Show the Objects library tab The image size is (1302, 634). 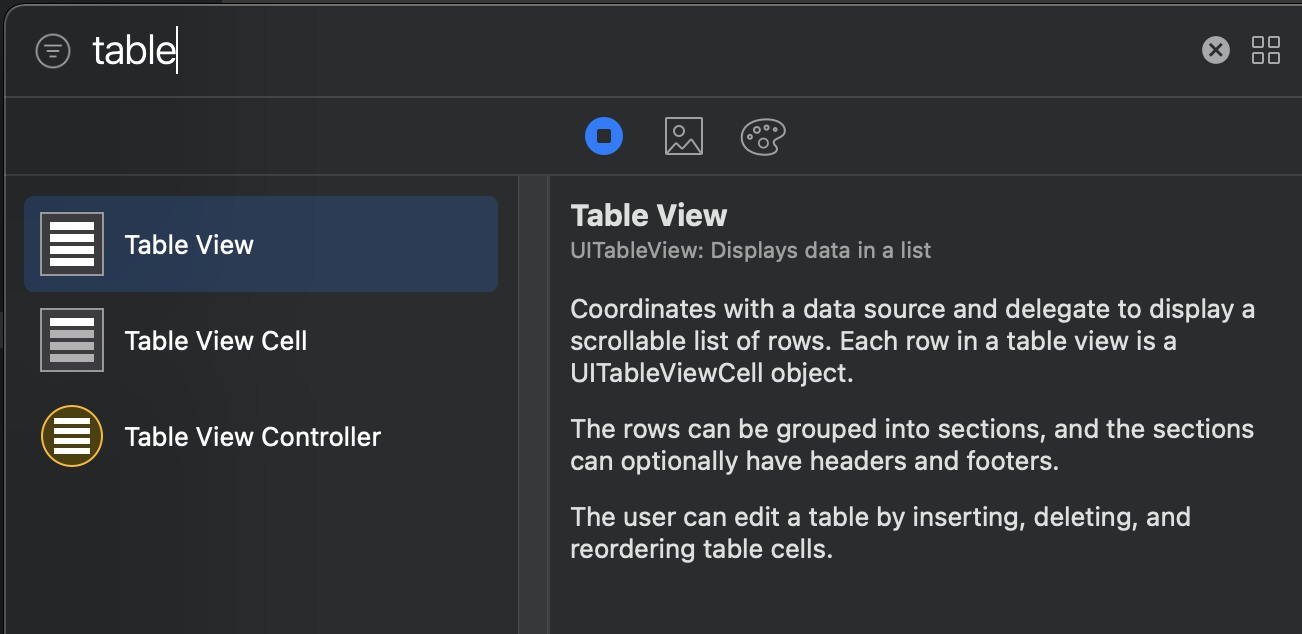604,136
